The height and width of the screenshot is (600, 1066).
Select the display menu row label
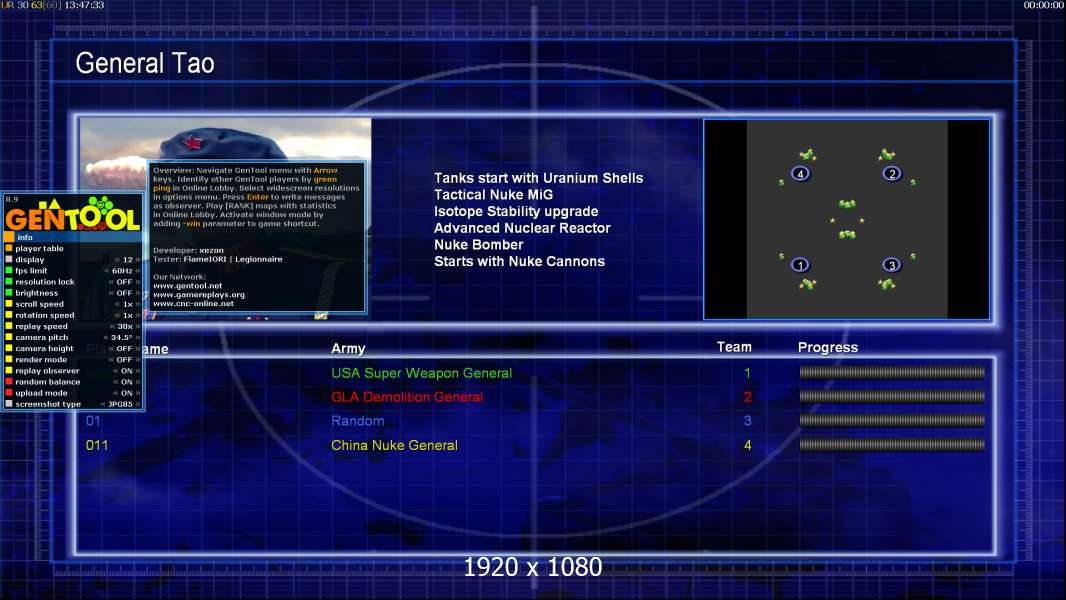coord(30,260)
